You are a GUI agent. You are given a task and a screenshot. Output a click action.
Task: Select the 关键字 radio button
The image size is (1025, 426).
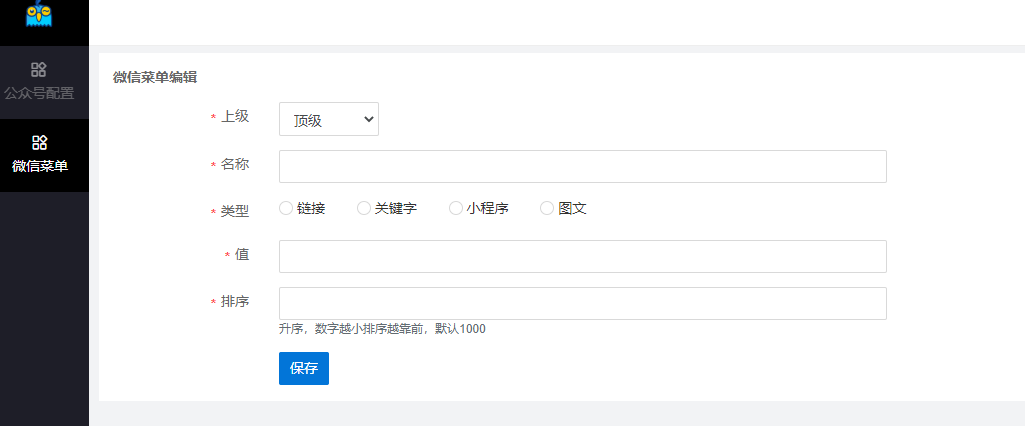(x=364, y=208)
